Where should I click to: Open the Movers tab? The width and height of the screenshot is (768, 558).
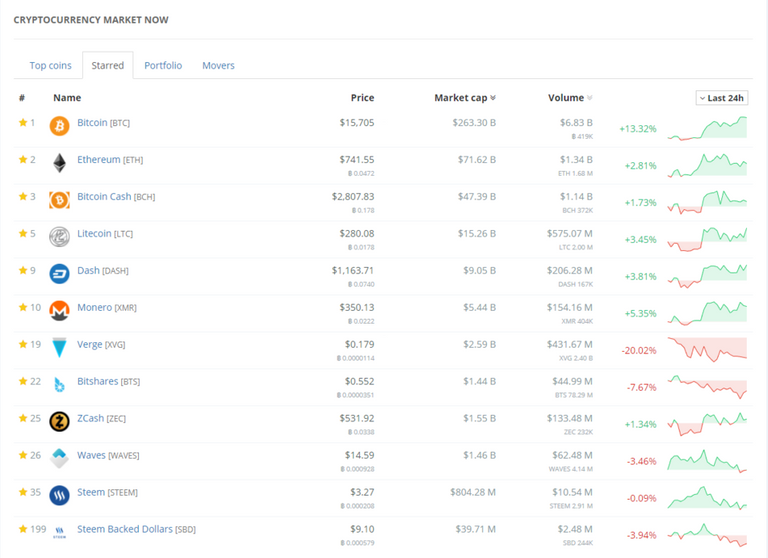point(218,65)
